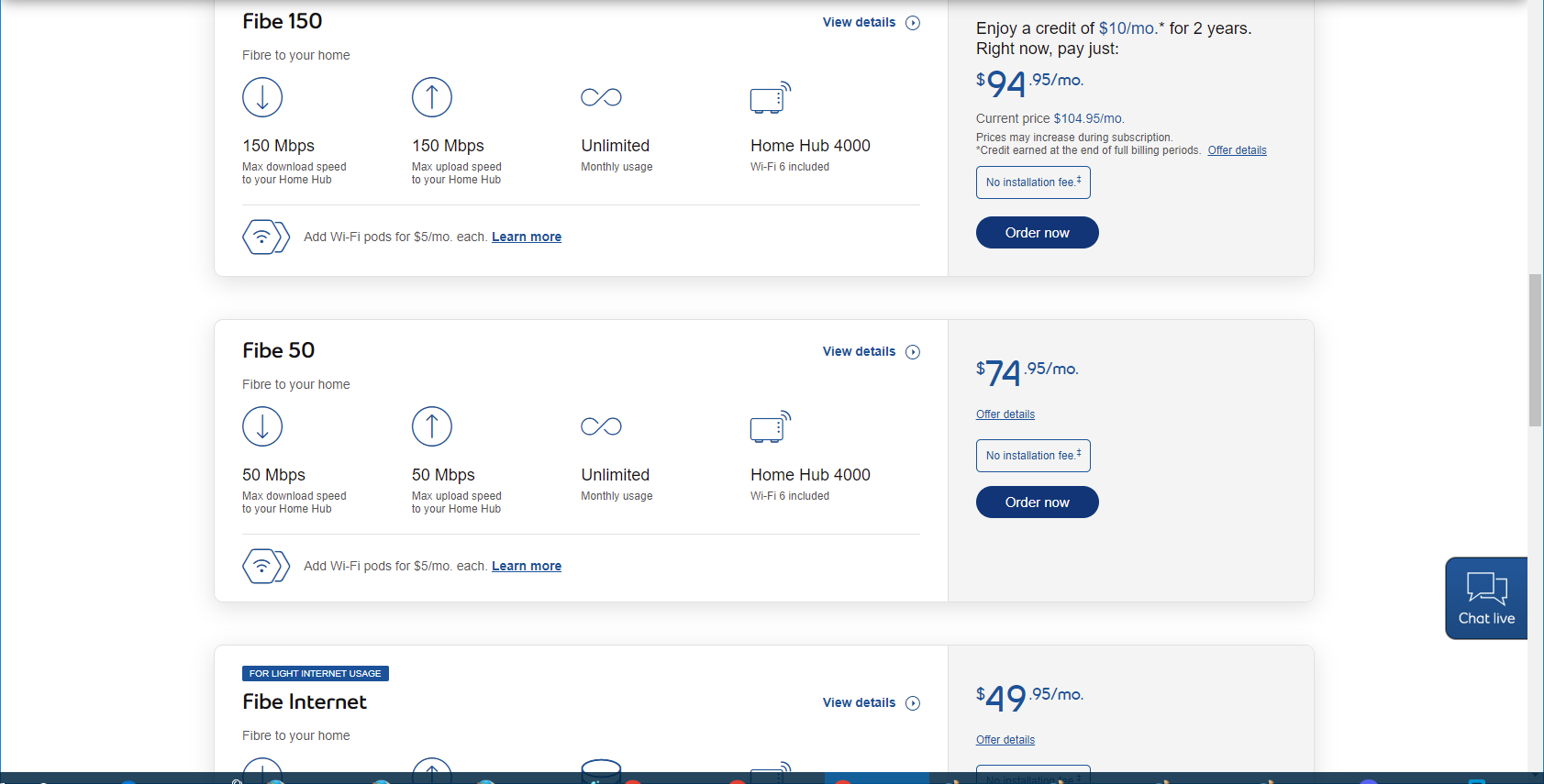Click "Unlimited" label in Fibe 50 card
Viewport: 1544px width, 784px height.
[616, 475]
